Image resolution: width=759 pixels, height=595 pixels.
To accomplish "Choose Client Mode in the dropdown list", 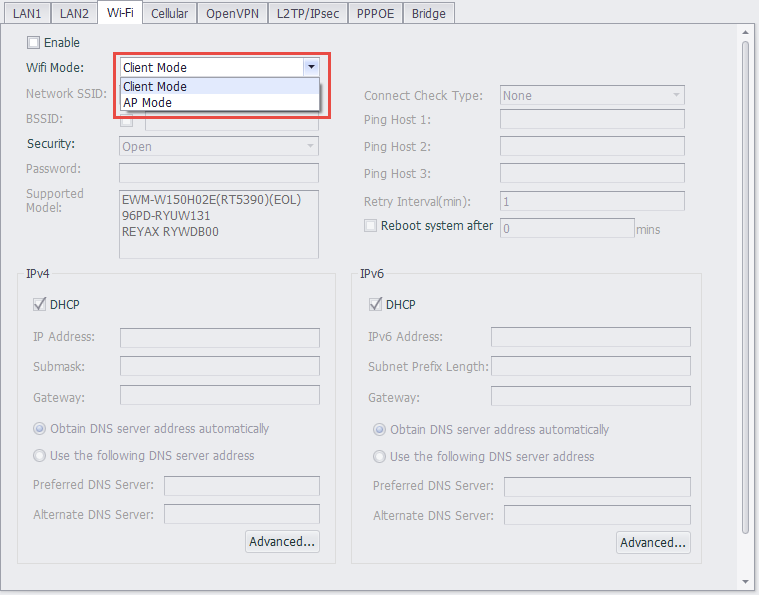I will tap(155, 86).
